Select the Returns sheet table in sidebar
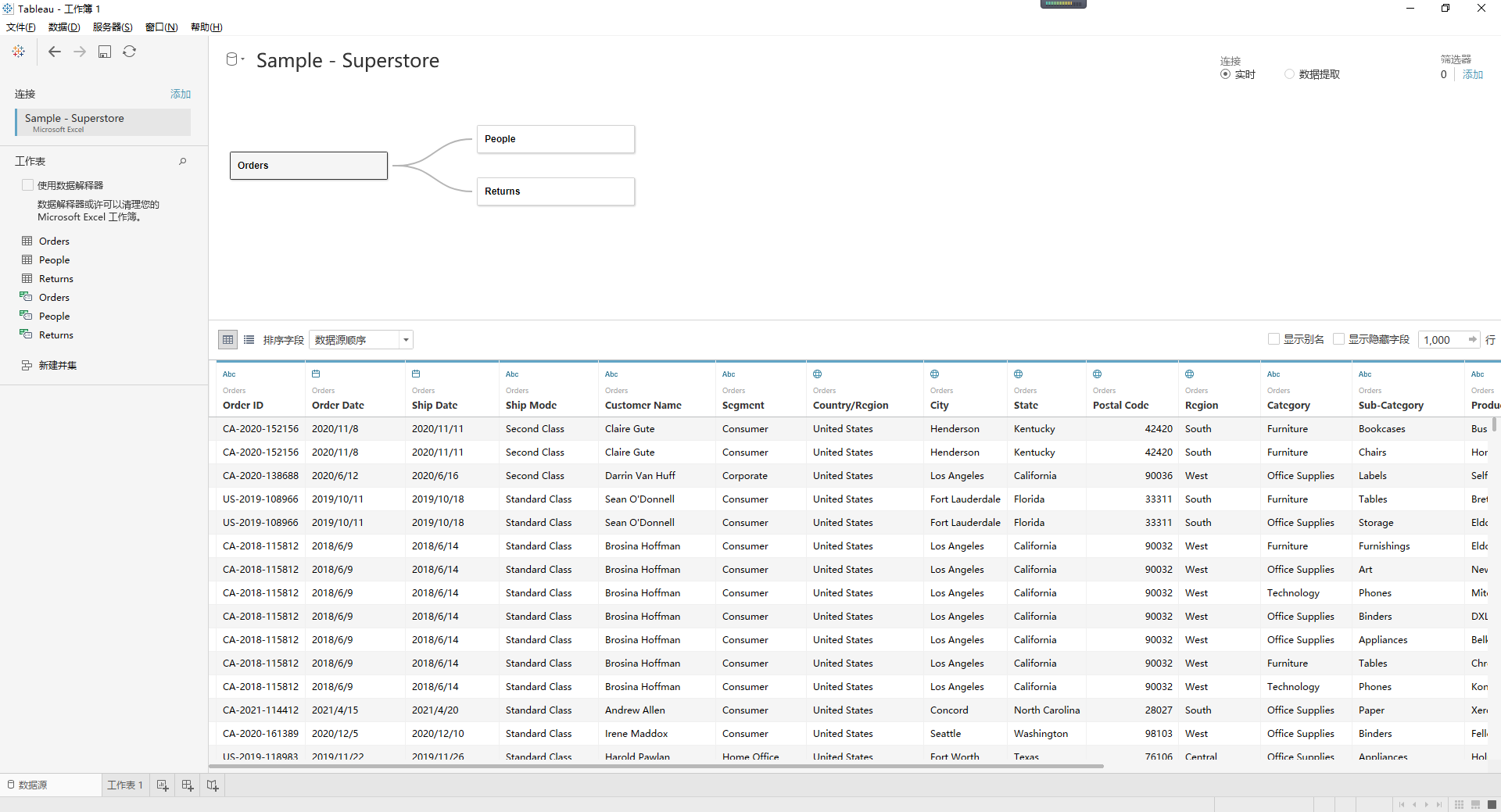The height and width of the screenshot is (812, 1501). [56, 278]
